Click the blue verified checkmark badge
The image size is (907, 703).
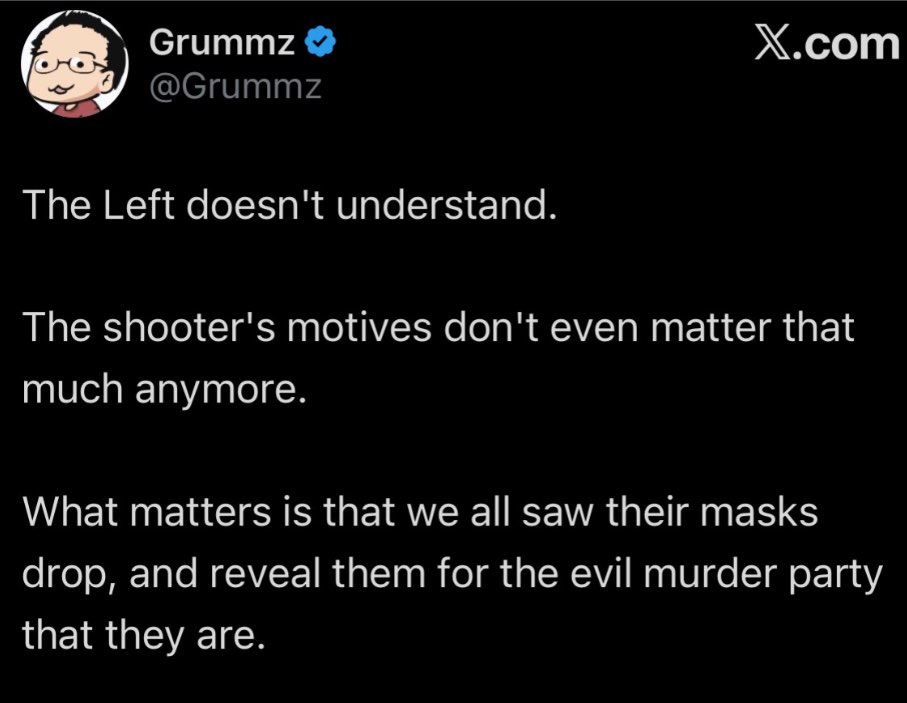tap(320, 43)
